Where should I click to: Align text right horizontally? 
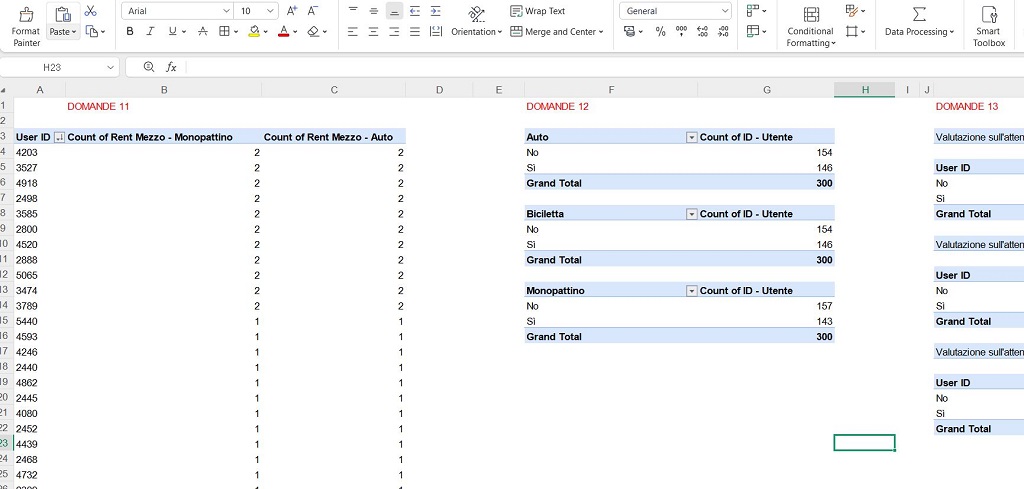[394, 31]
